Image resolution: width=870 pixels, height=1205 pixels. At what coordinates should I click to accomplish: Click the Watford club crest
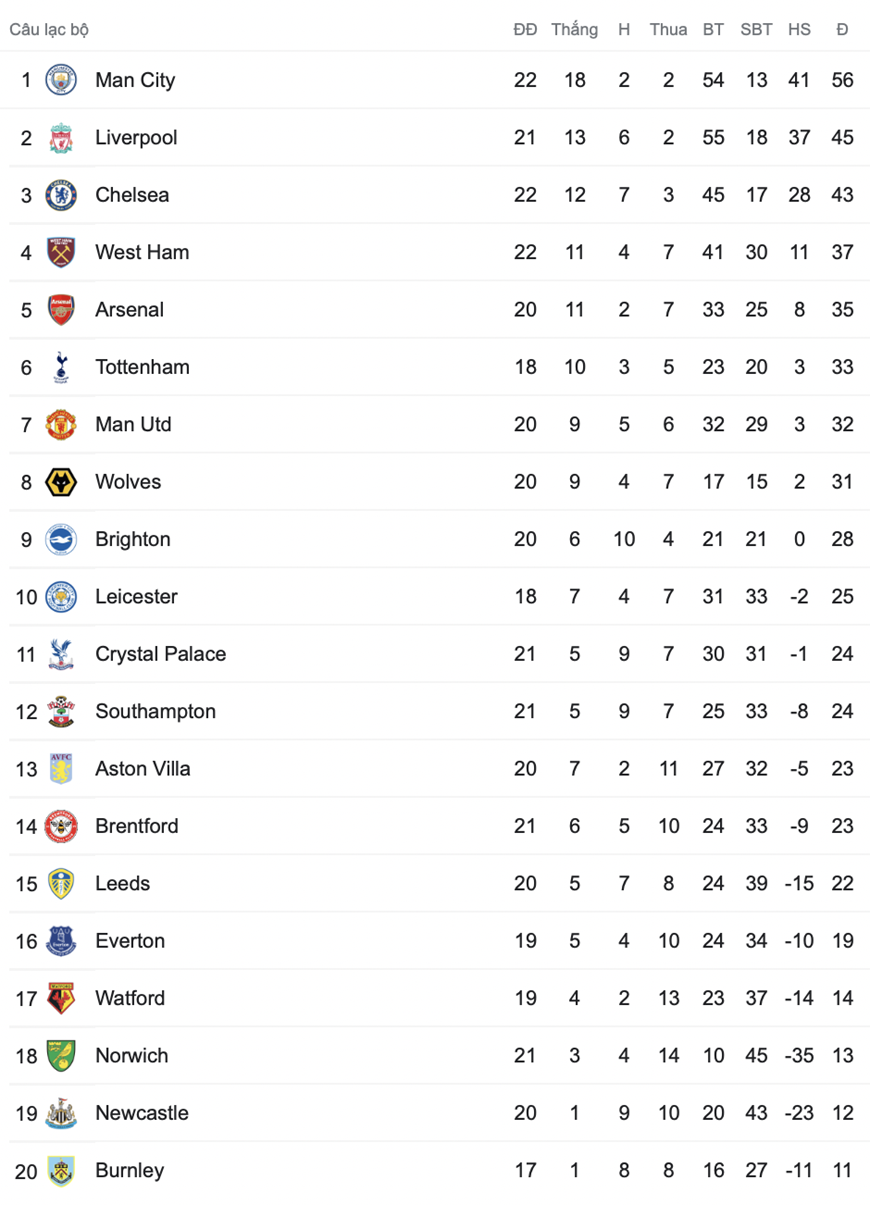(61, 998)
